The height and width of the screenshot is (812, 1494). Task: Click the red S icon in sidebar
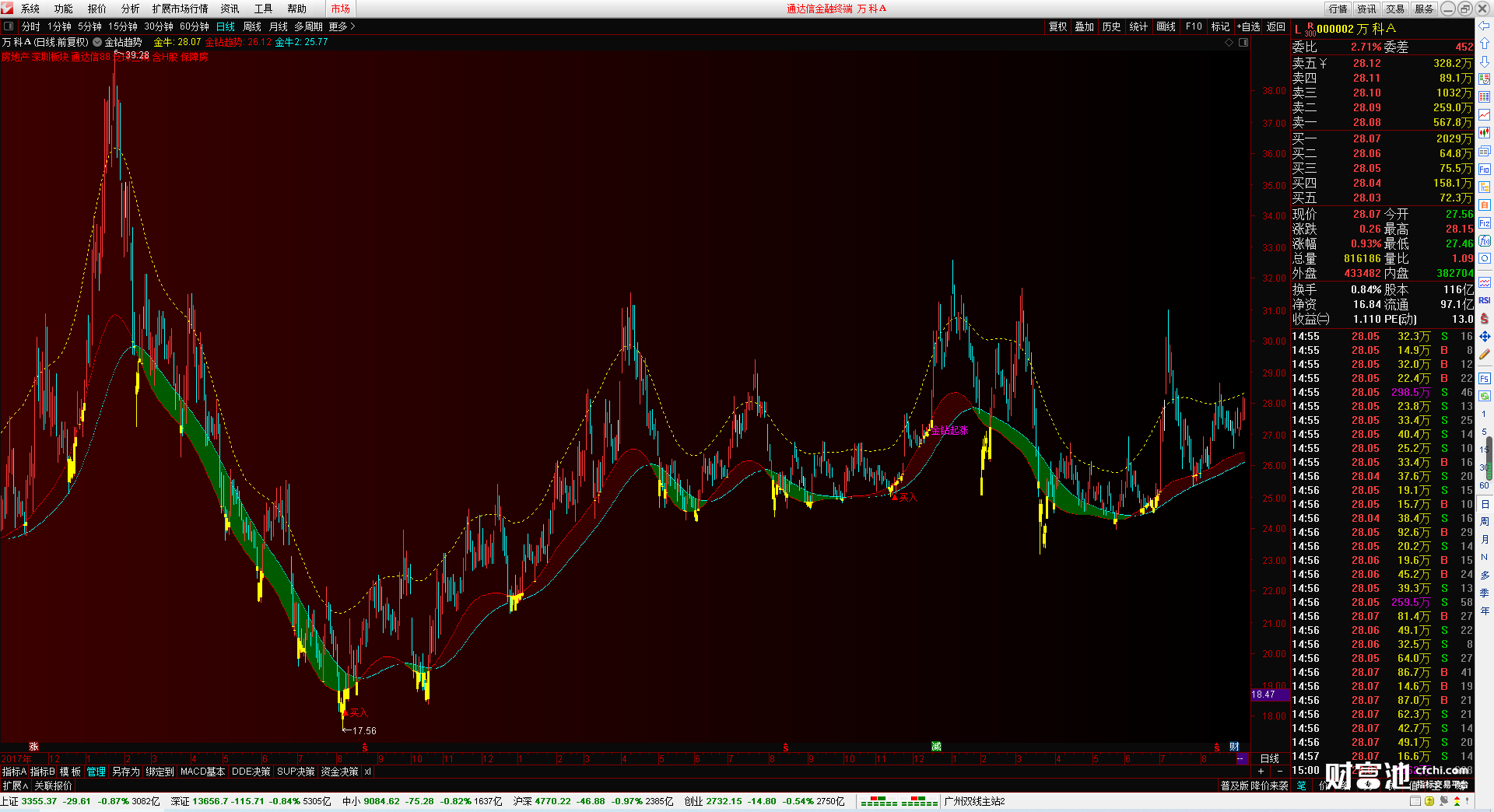[x=1485, y=319]
